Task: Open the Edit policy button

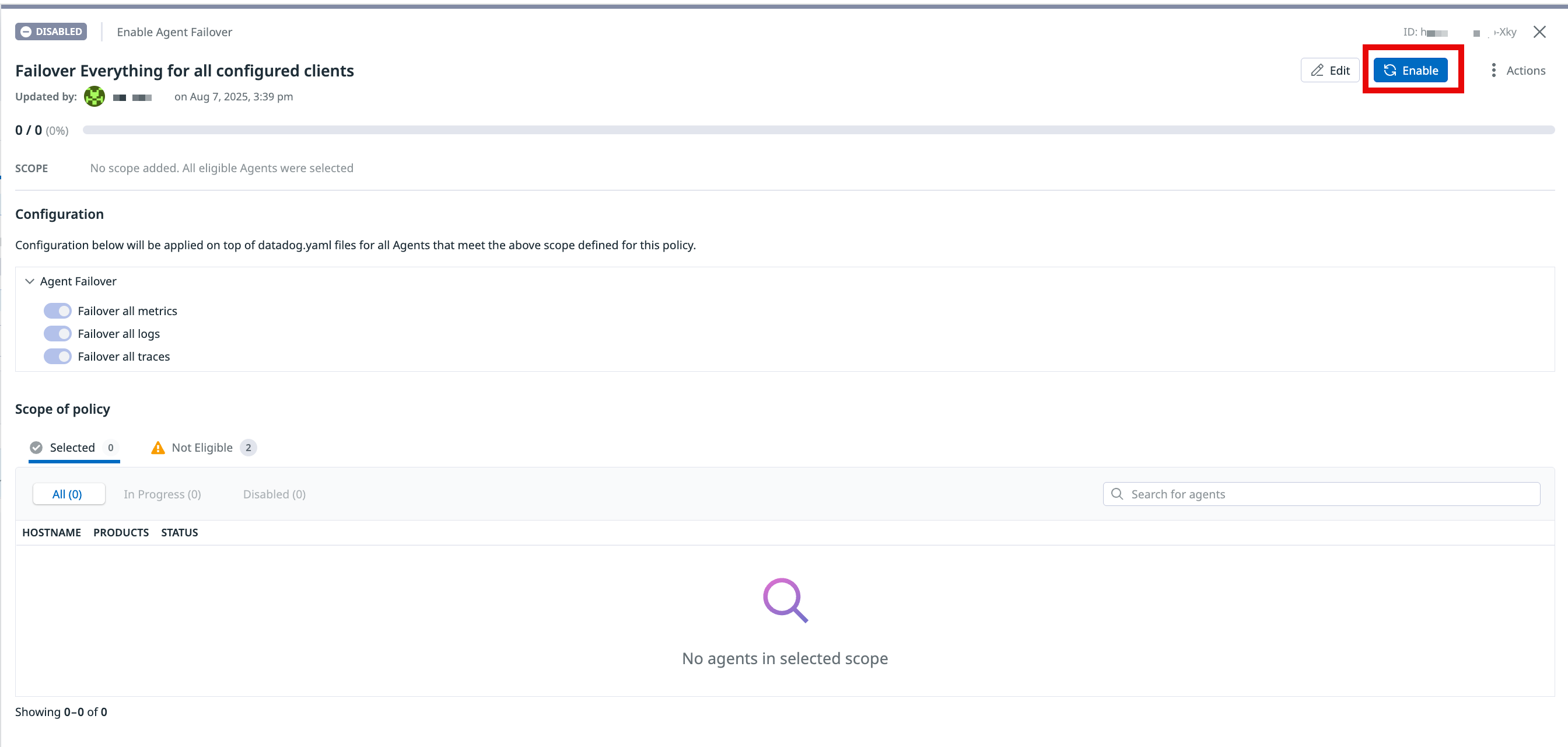Action: click(1329, 70)
